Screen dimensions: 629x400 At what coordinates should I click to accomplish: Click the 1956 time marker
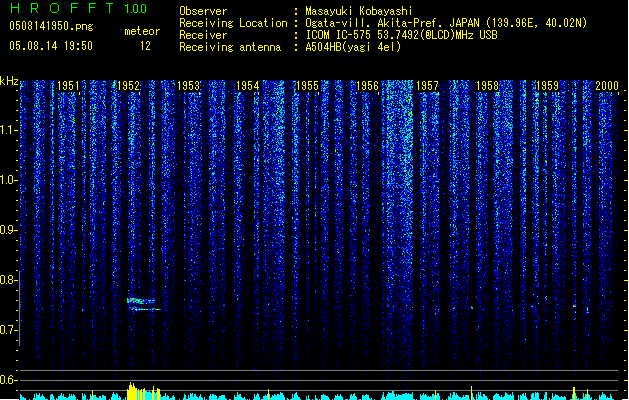367,86
